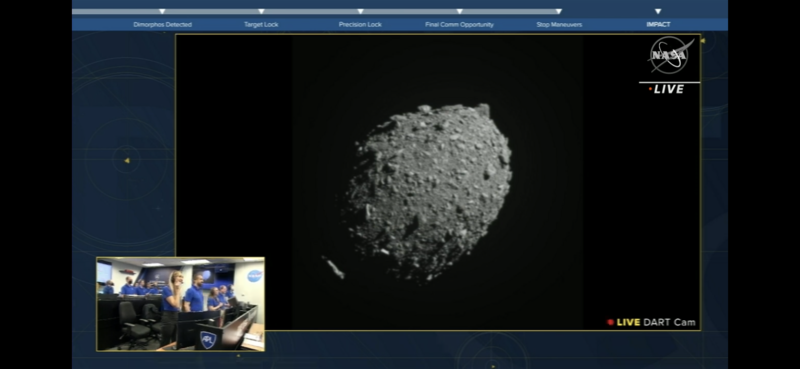The width and height of the screenshot is (800, 369).
Task: Click the mission progress bar at the top
Action: click(316, 11)
